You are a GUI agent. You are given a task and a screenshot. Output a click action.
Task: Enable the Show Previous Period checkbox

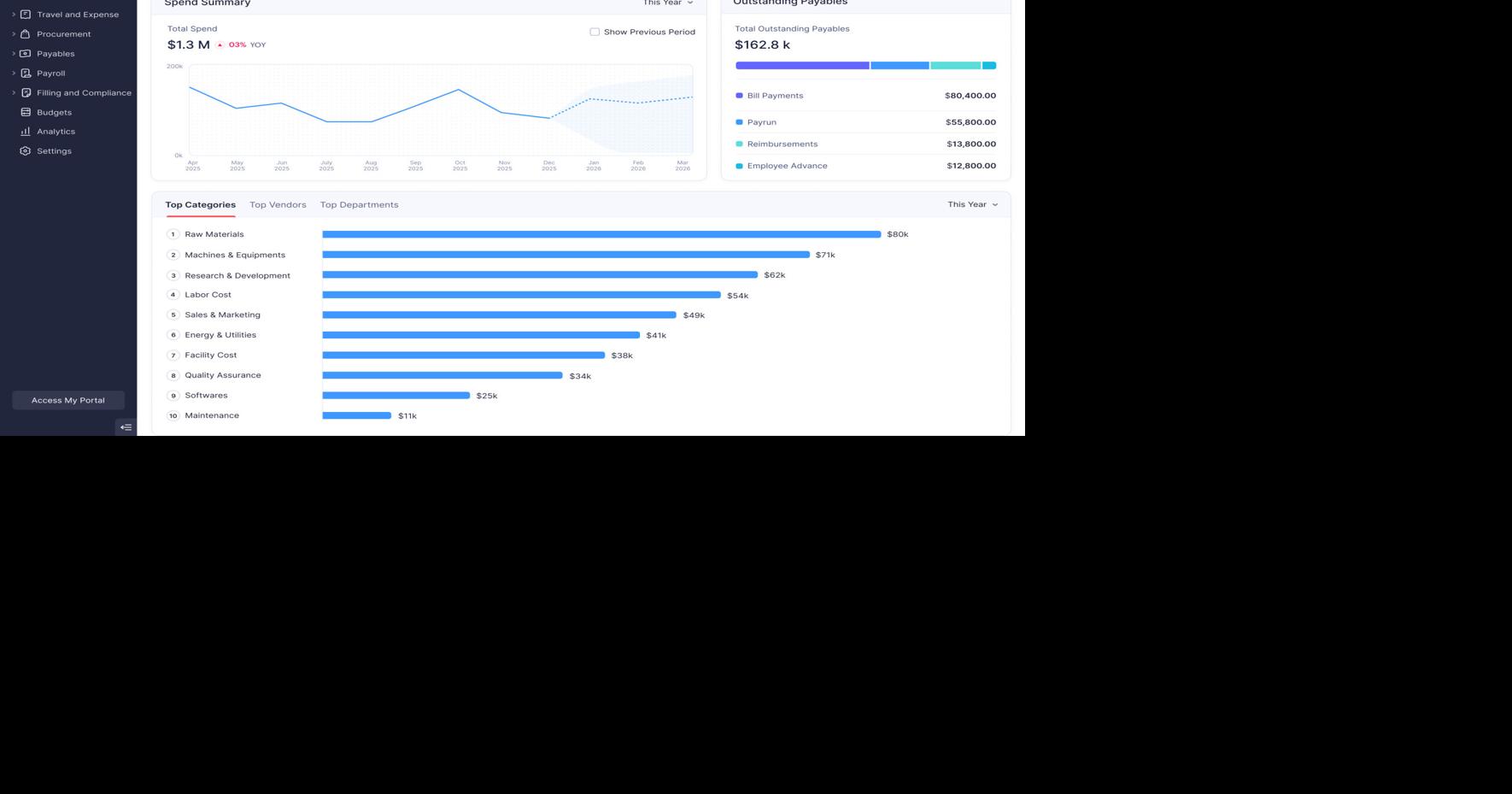595,32
